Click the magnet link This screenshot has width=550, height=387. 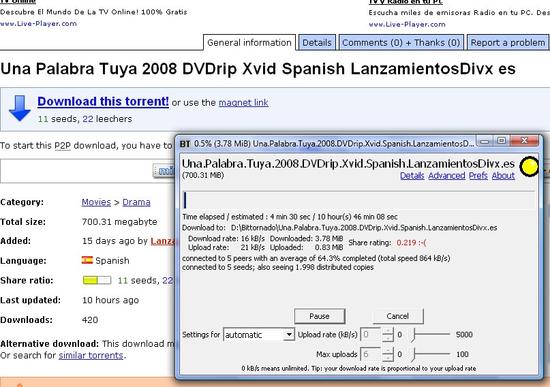[243, 103]
